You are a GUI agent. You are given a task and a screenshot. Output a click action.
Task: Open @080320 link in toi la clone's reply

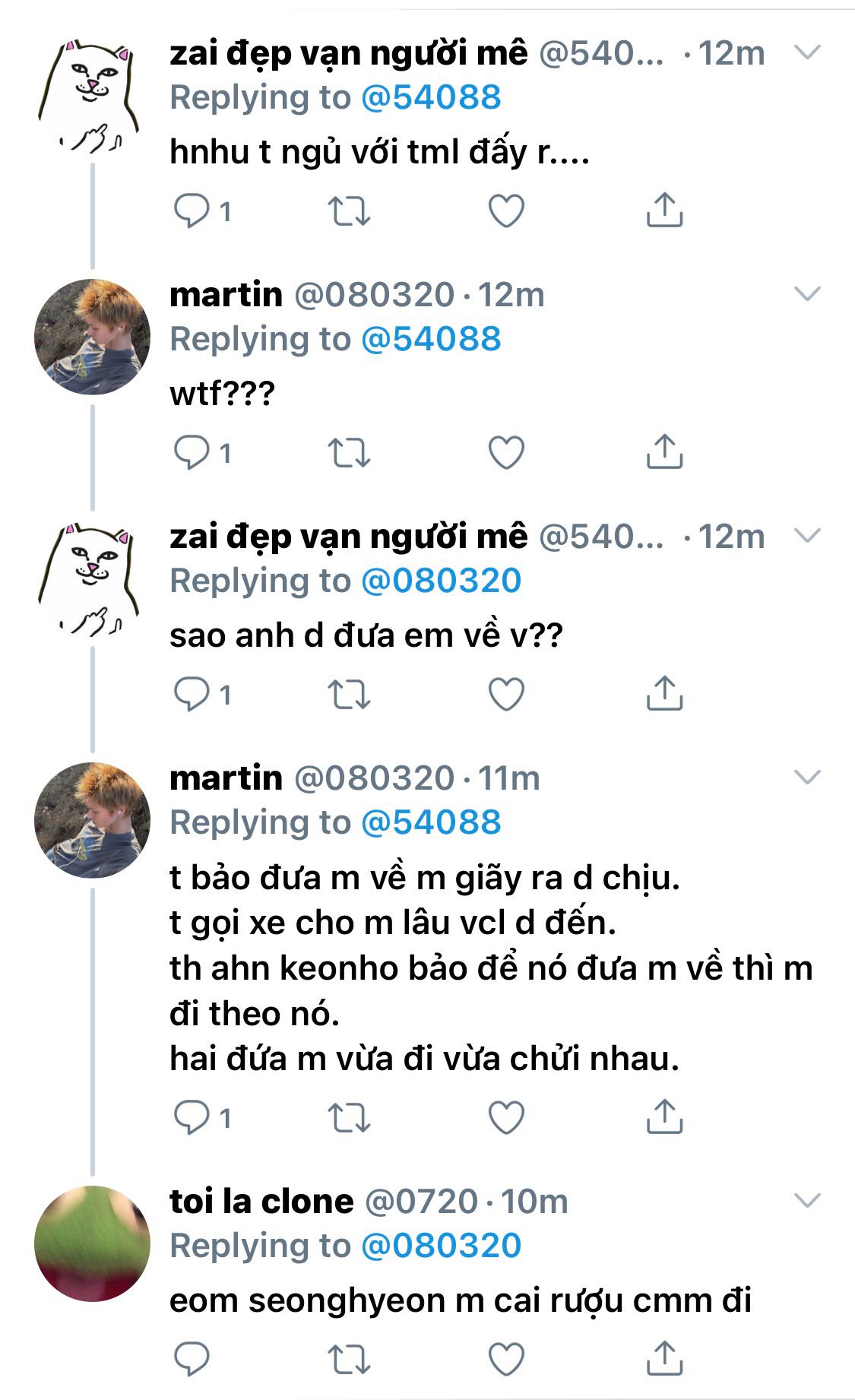click(441, 1246)
